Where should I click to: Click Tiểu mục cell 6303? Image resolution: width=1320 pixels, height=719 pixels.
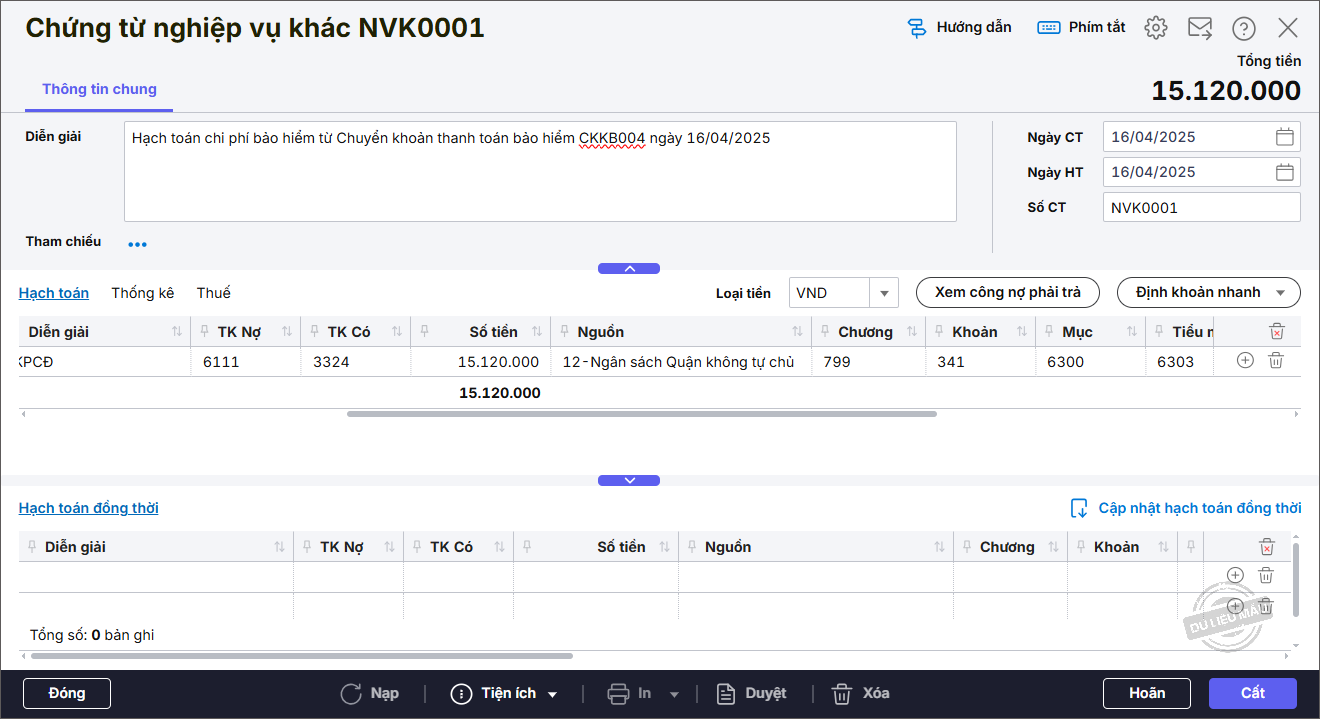[1180, 362]
